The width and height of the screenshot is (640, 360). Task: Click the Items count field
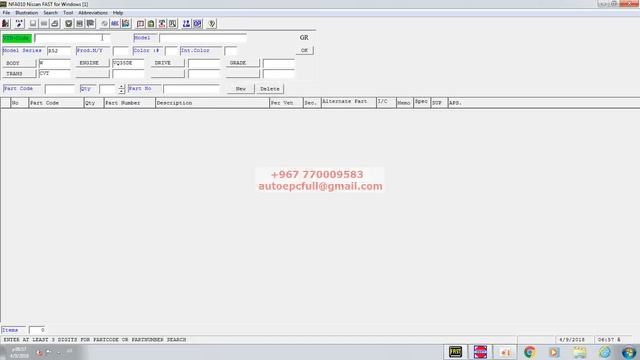click(37, 330)
